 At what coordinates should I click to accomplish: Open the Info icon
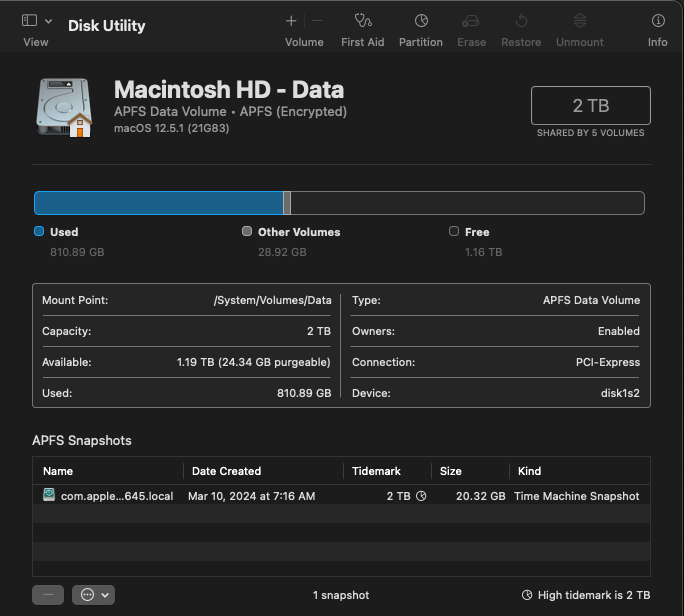click(x=658, y=21)
